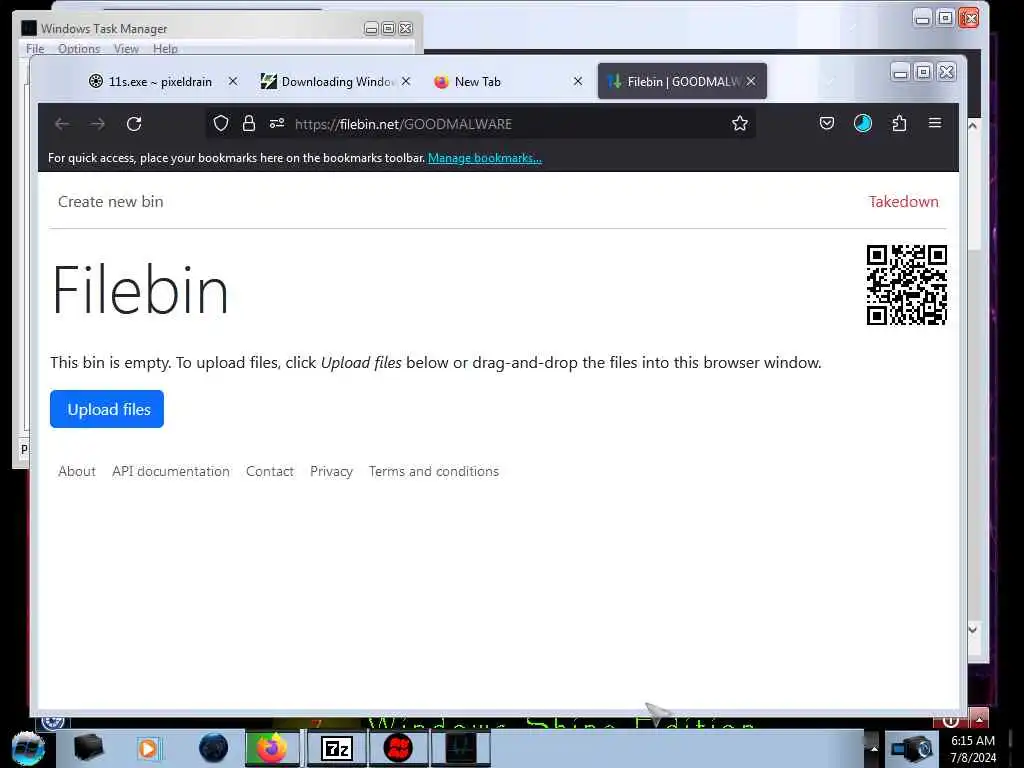1024x768 pixels.
Task: Bookmark this page with the star icon
Action: (x=739, y=123)
